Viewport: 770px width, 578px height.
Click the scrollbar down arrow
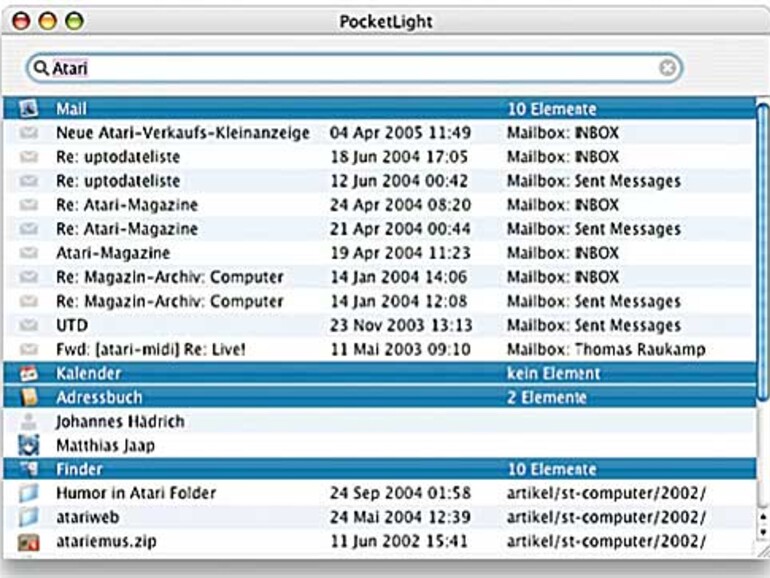coord(763,532)
